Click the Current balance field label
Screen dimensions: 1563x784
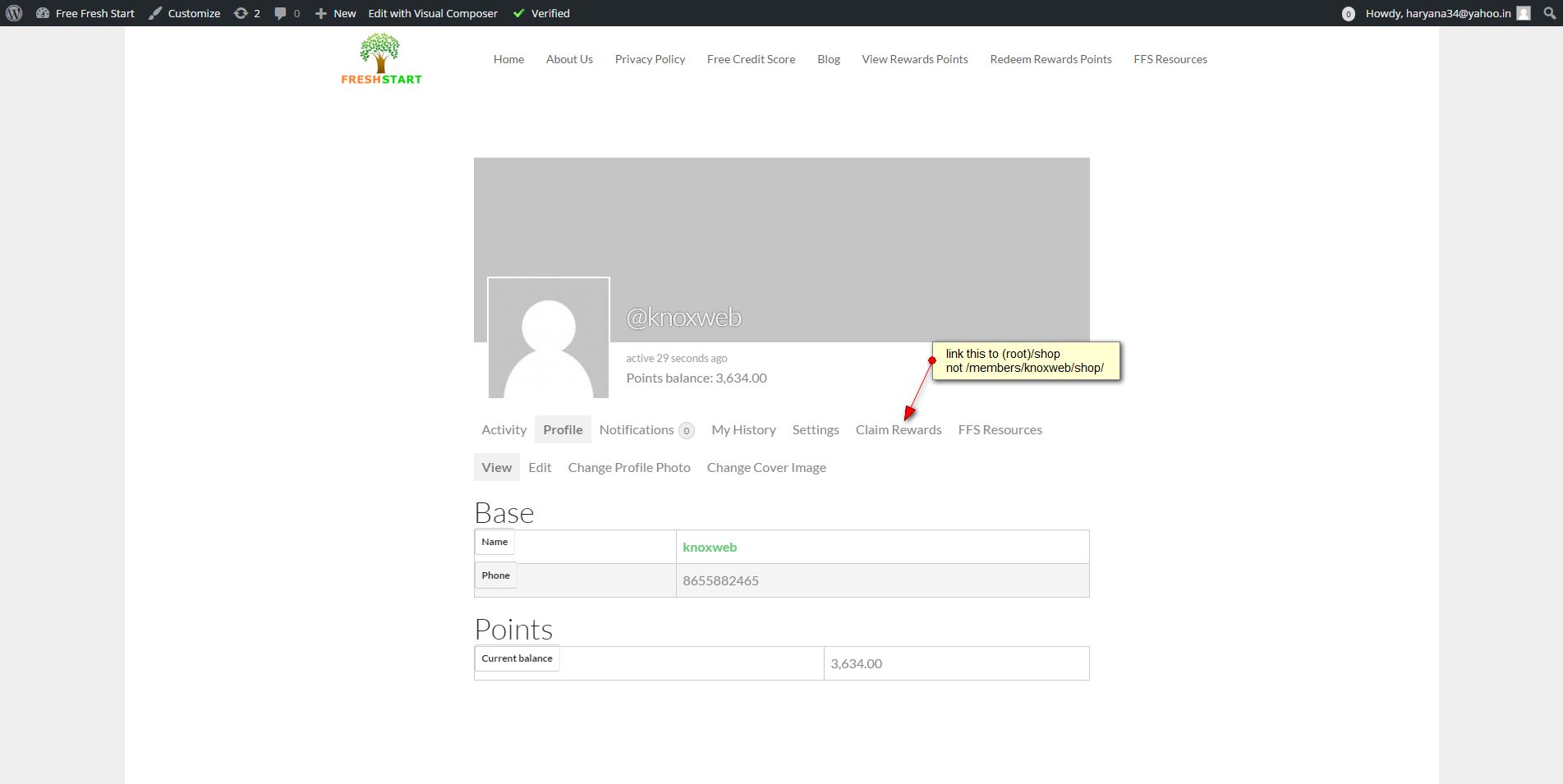[x=517, y=658]
